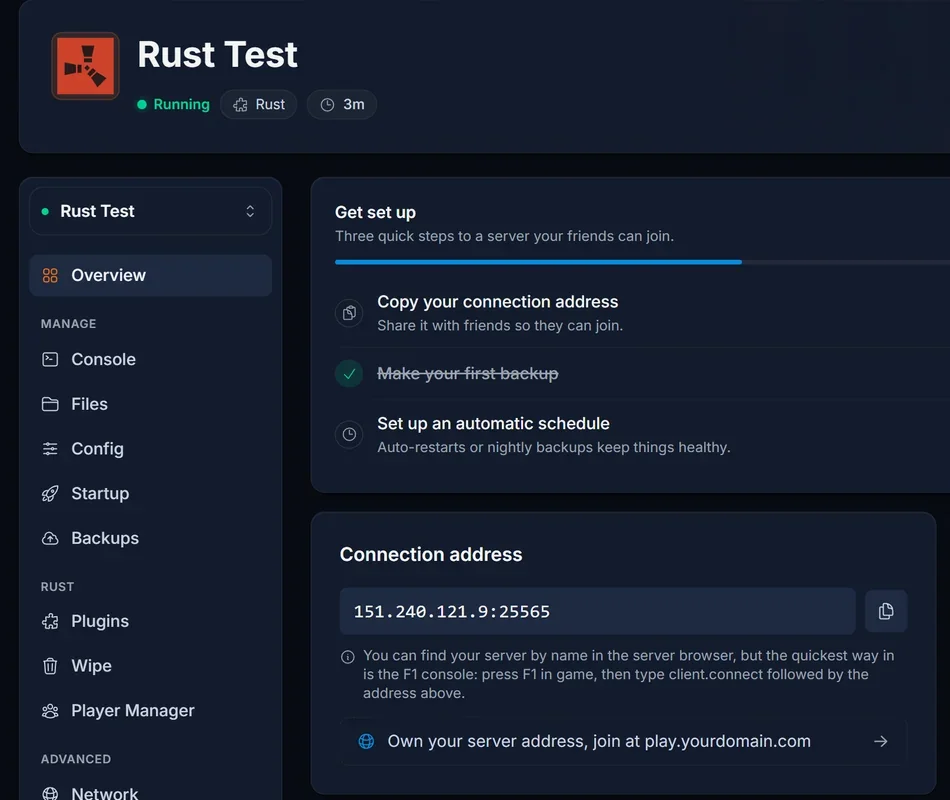Open the Wipe page
The width and height of the screenshot is (950, 800).
150,666
